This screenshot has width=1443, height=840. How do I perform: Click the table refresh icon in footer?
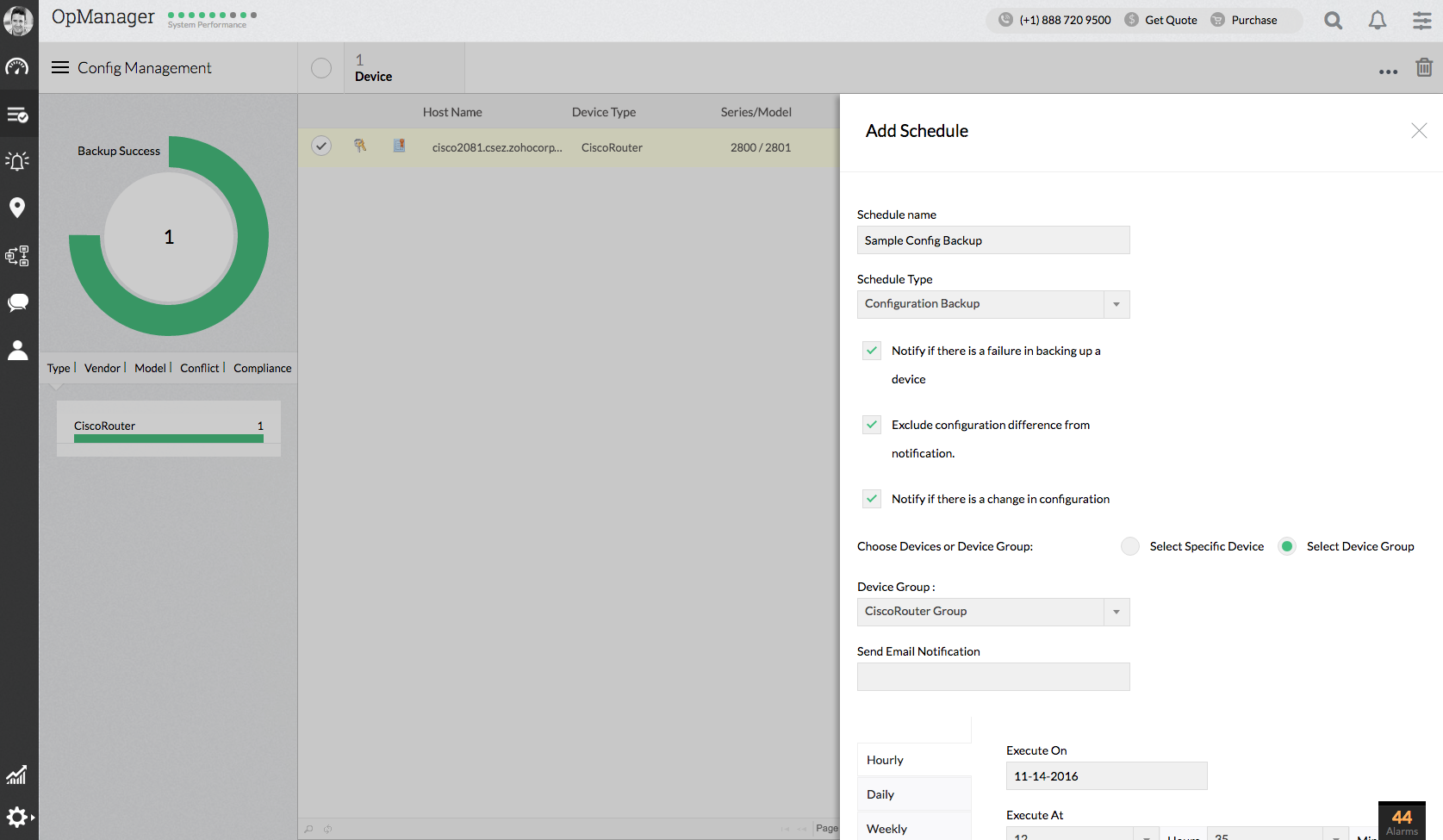(328, 829)
